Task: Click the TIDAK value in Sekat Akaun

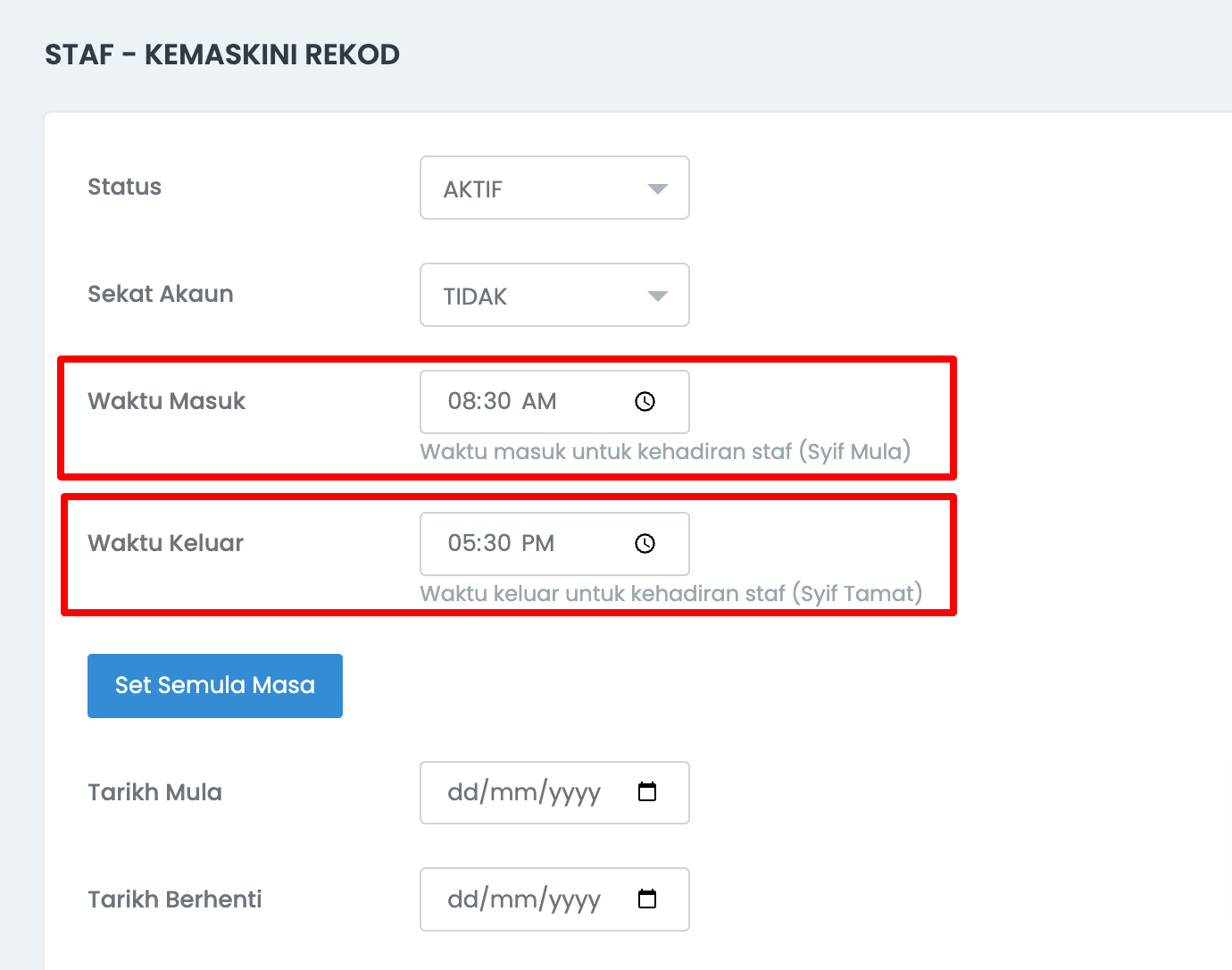Action: (475, 297)
